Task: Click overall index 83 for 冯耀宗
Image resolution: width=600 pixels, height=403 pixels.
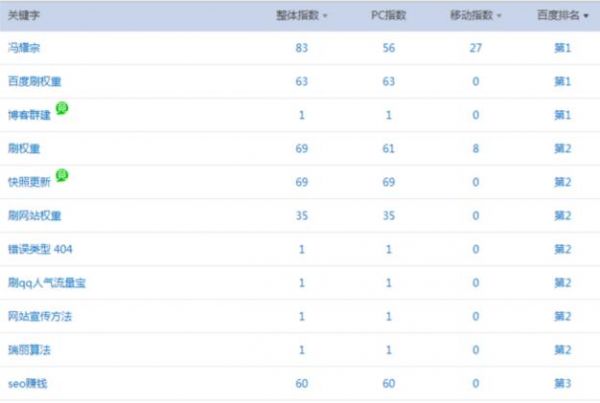Action: [x=301, y=48]
